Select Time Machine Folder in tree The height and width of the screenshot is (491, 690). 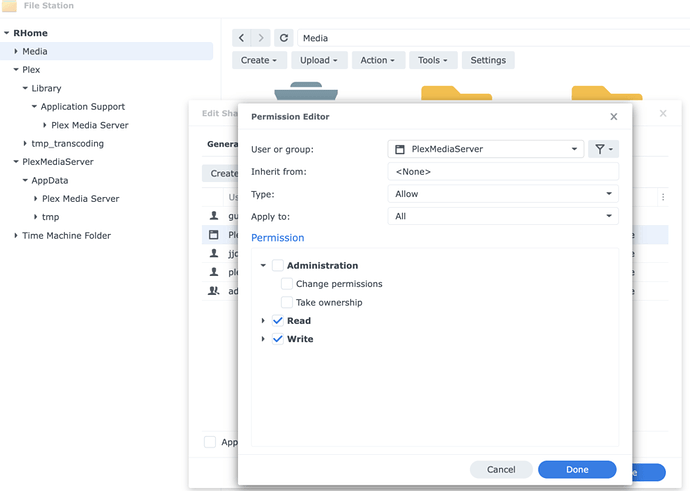66,235
